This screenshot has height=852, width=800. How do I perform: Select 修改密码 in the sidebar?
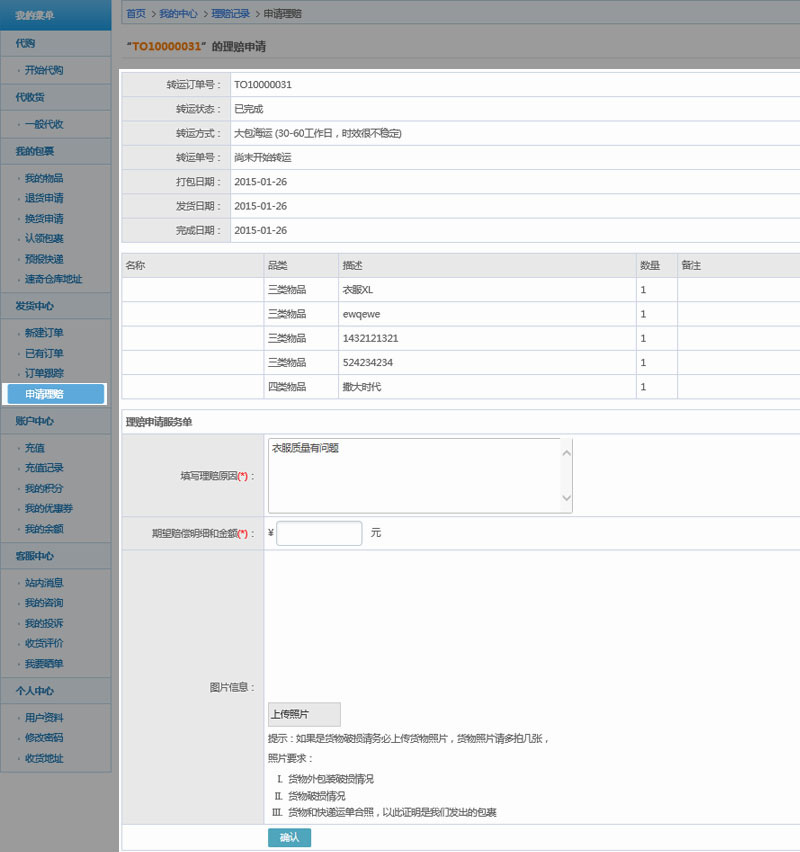click(x=44, y=738)
